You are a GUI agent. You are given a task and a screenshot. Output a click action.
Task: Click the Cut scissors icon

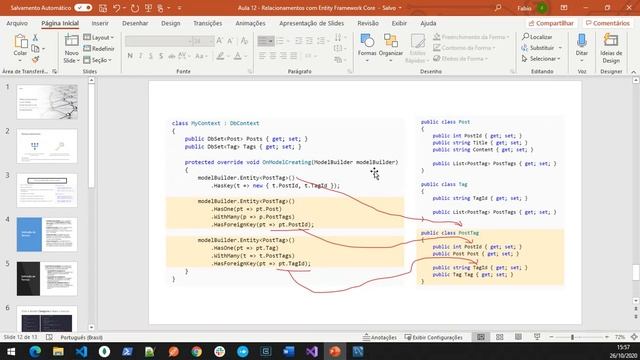36,38
